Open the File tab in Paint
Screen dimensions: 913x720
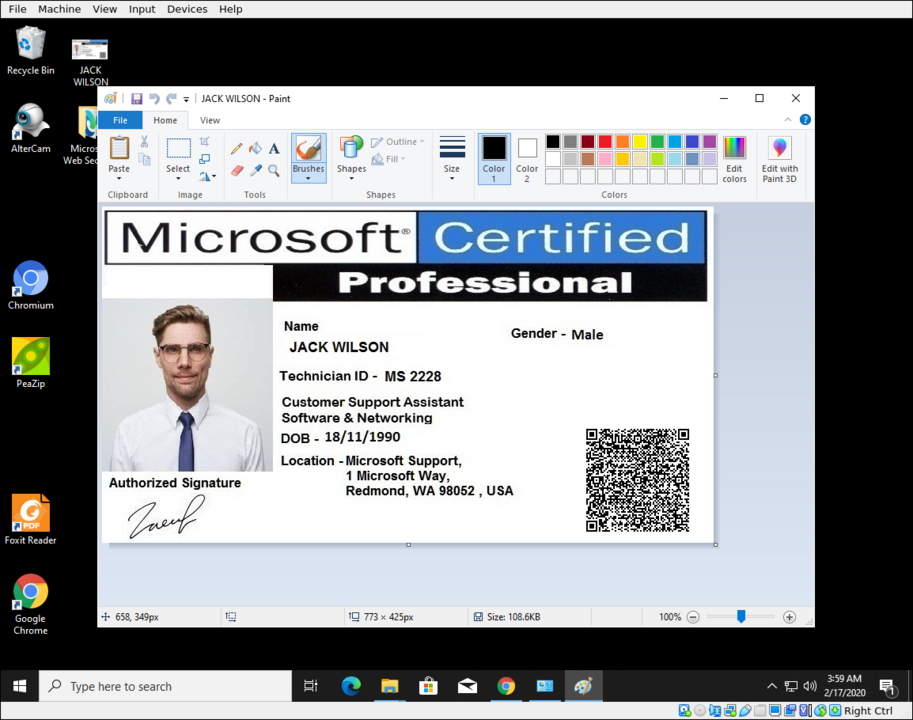point(121,120)
